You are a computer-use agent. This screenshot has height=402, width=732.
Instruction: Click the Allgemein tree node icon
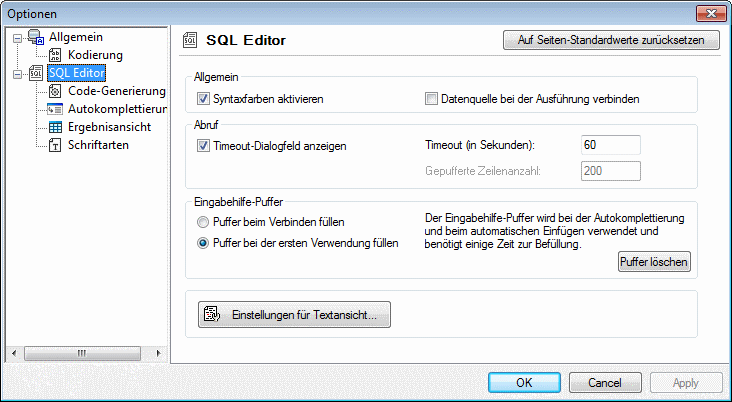pos(36,37)
